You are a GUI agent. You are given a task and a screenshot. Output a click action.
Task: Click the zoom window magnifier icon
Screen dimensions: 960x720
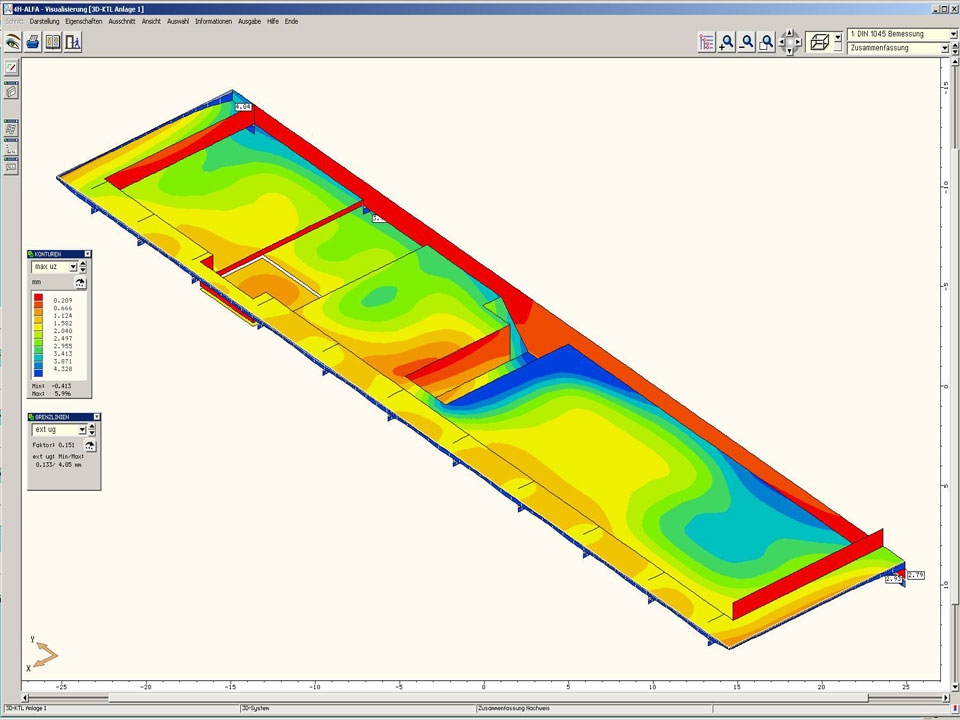pos(767,42)
